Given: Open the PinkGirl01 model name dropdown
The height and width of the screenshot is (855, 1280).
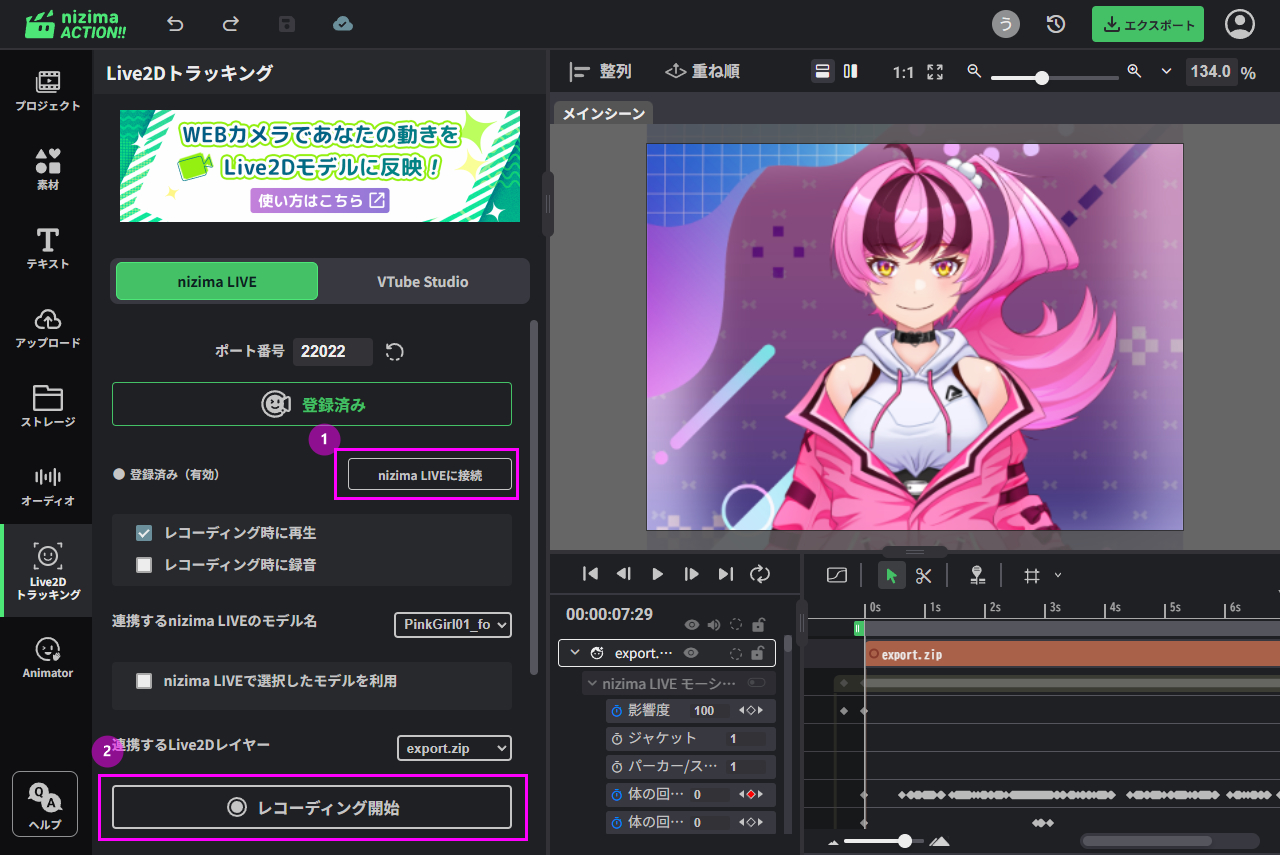Looking at the screenshot, I should point(453,624).
